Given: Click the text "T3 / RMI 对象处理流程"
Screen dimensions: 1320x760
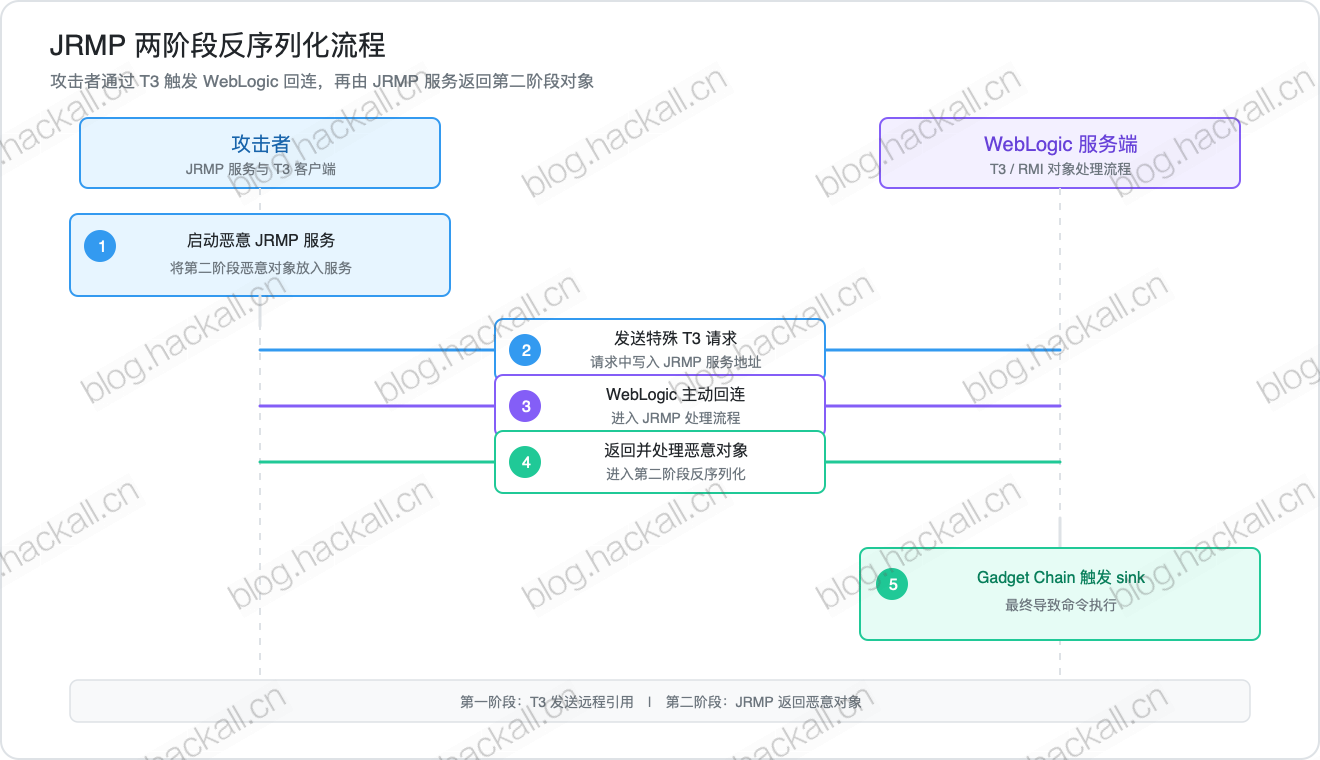Looking at the screenshot, I should pos(1060,169).
